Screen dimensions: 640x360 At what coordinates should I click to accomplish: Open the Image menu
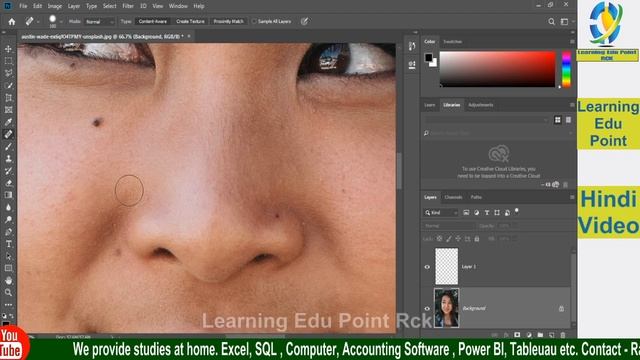pyautogui.click(x=55, y=6)
